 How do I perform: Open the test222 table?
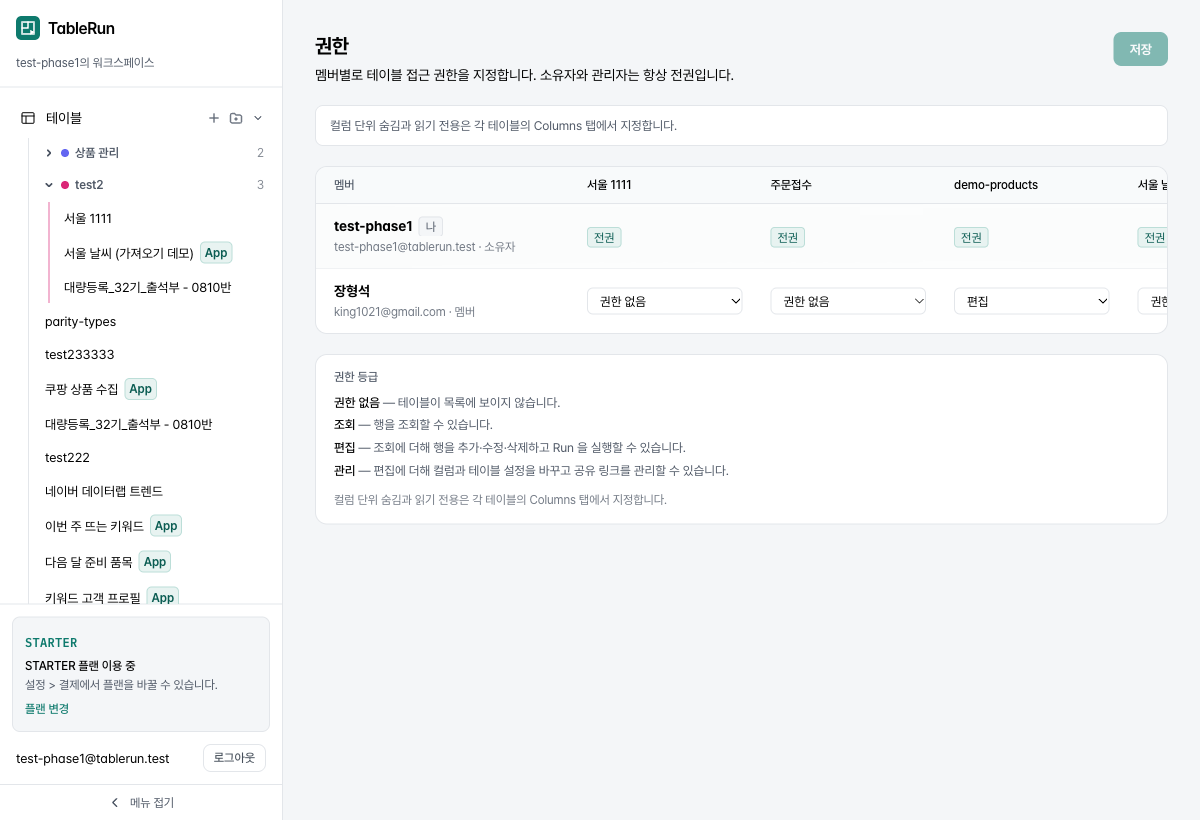click(67, 457)
